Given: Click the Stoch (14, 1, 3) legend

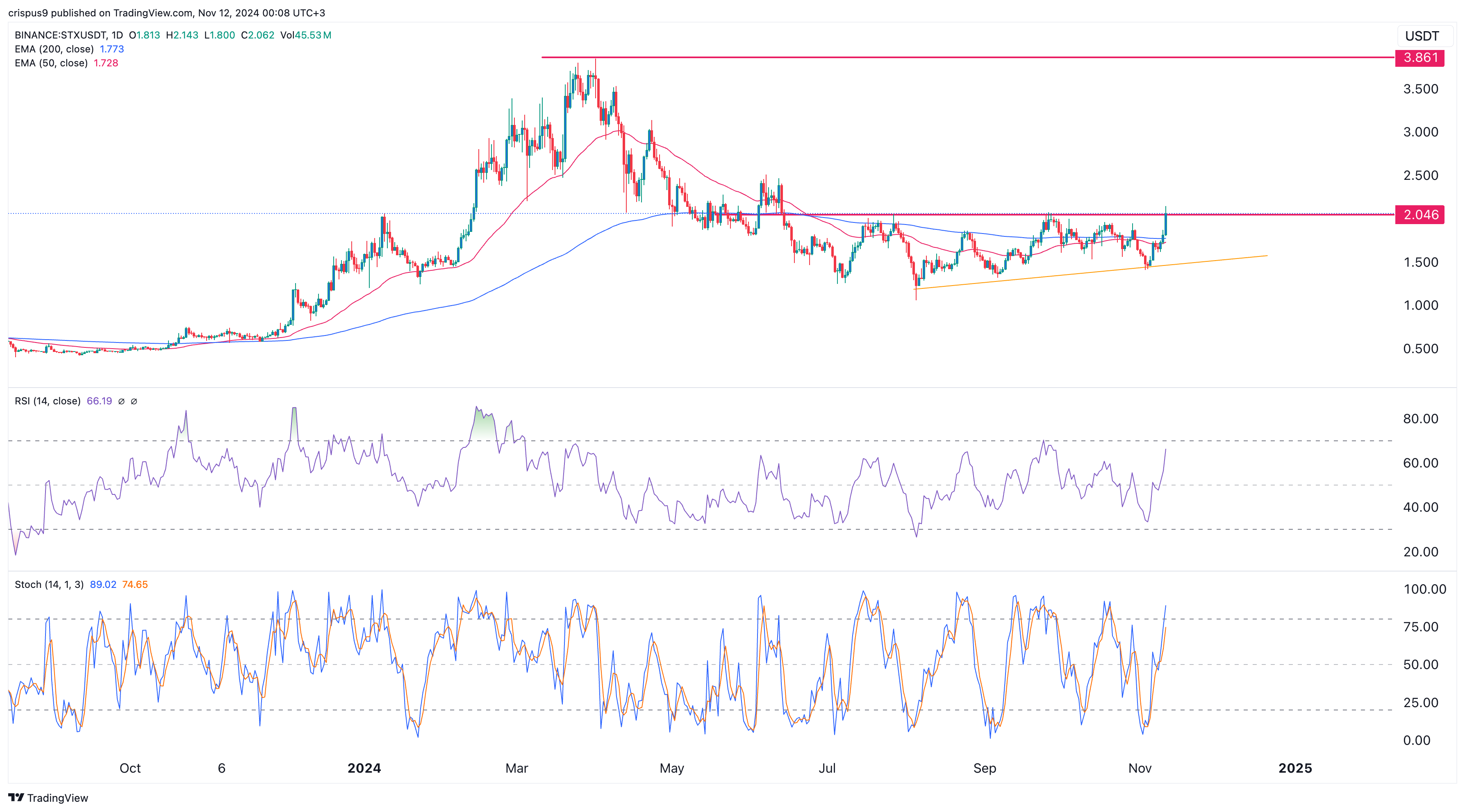Looking at the screenshot, I should point(49,584).
